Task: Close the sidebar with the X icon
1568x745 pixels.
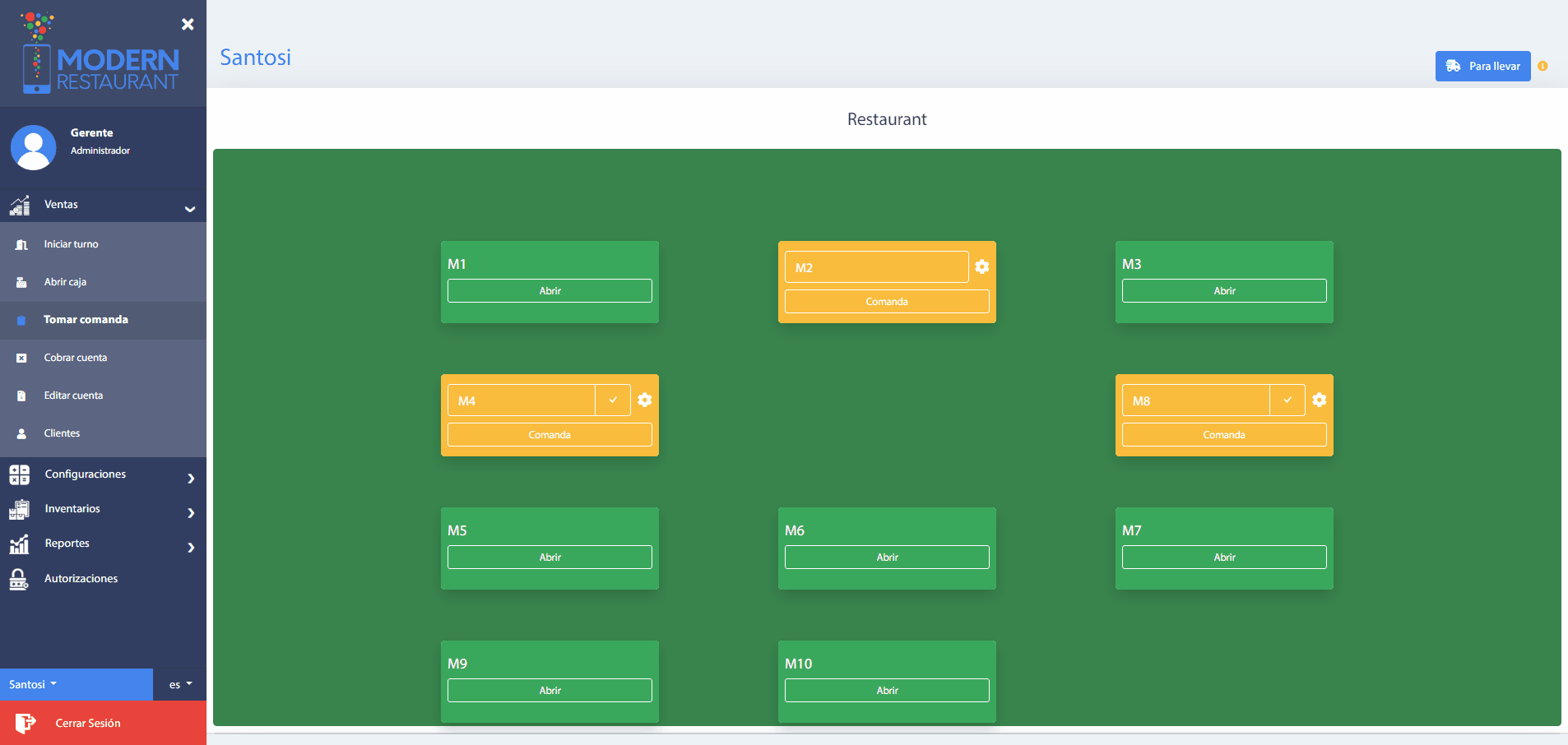Action: coord(188,25)
